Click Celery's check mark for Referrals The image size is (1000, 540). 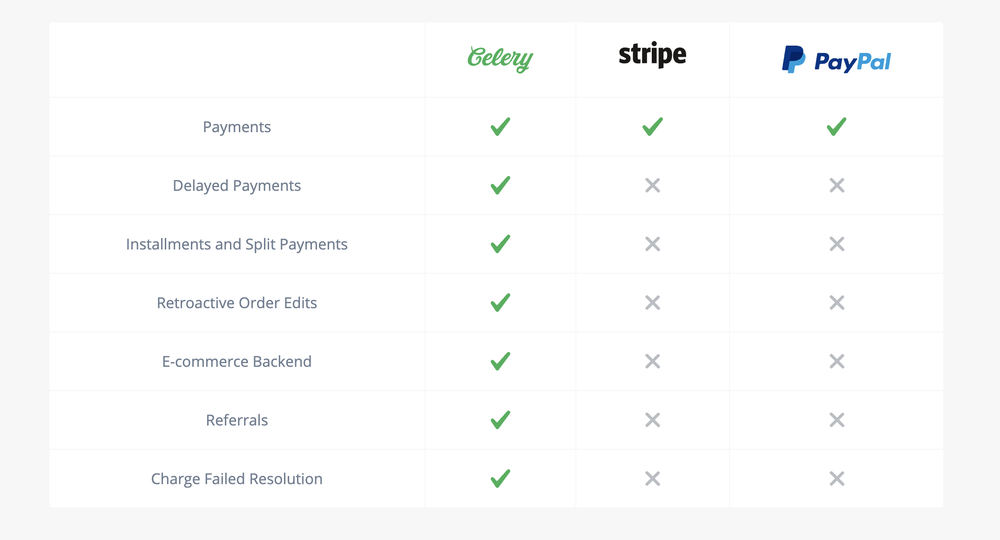[501, 420]
